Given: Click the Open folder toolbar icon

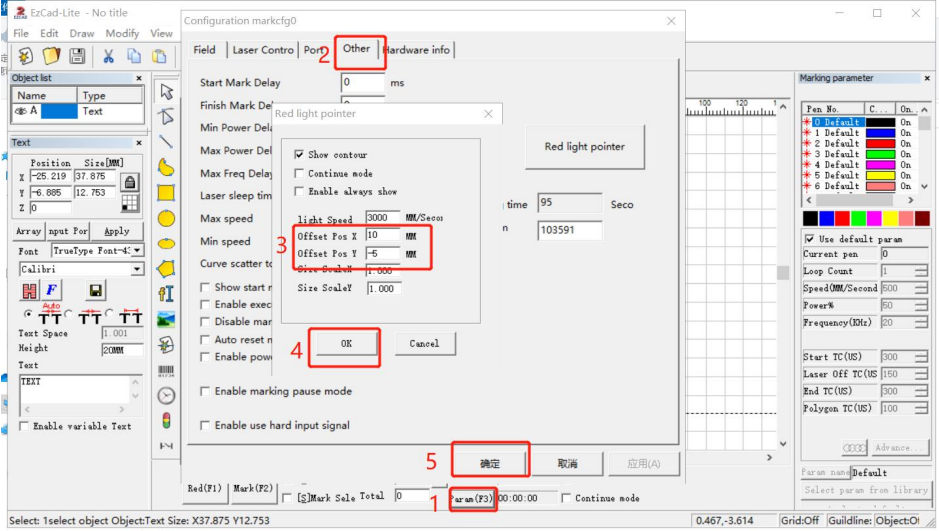Looking at the screenshot, I should (x=50, y=56).
